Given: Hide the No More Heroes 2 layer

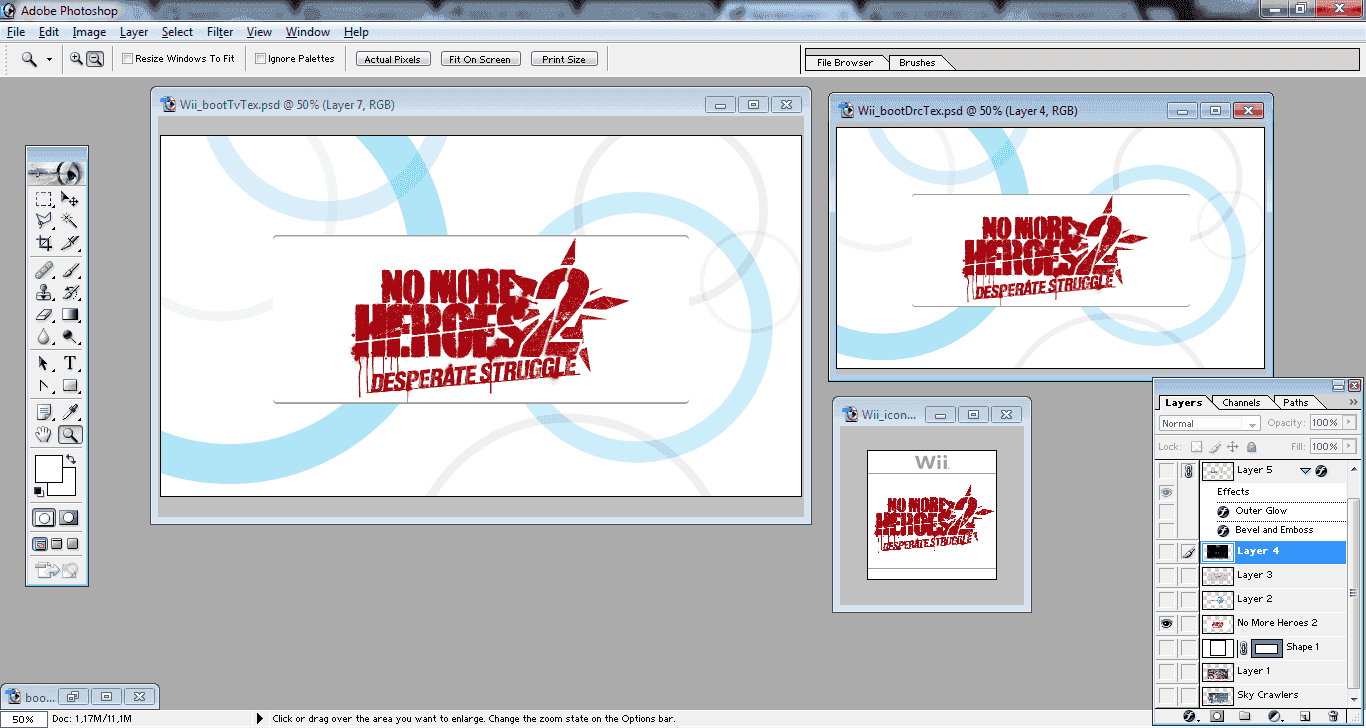Looking at the screenshot, I should (x=1166, y=623).
